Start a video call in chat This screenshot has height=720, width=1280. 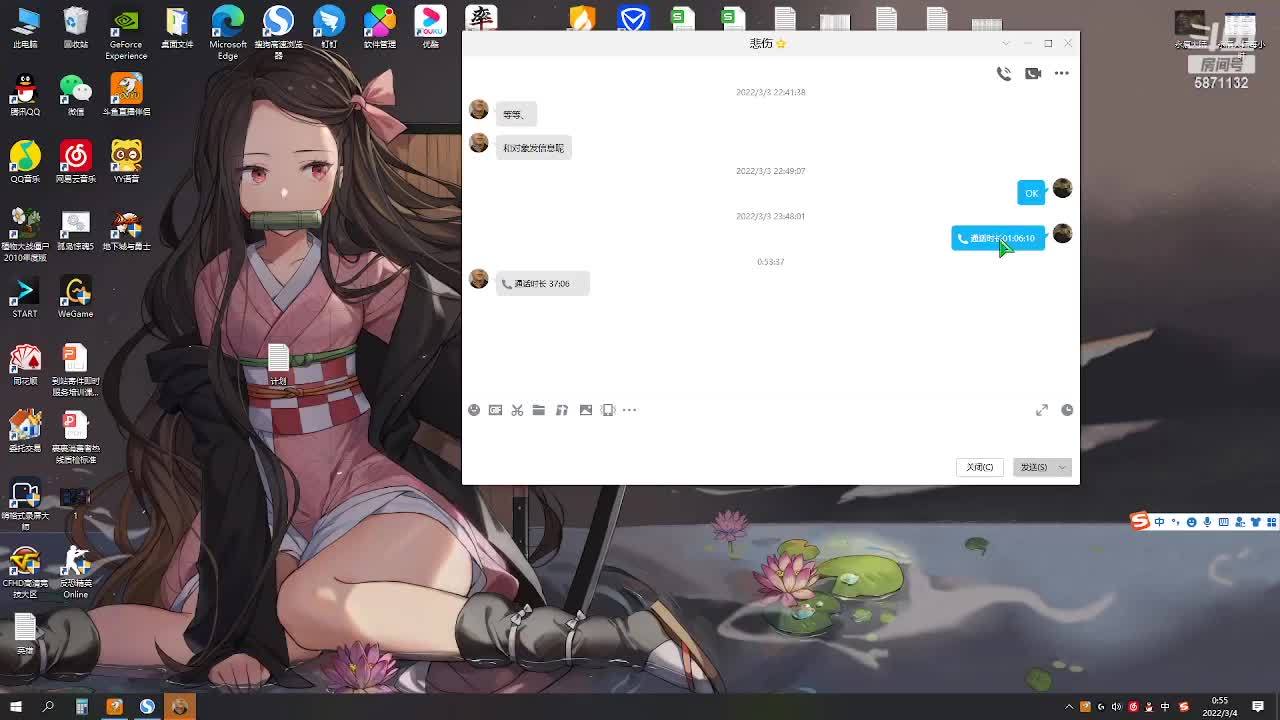point(1033,73)
